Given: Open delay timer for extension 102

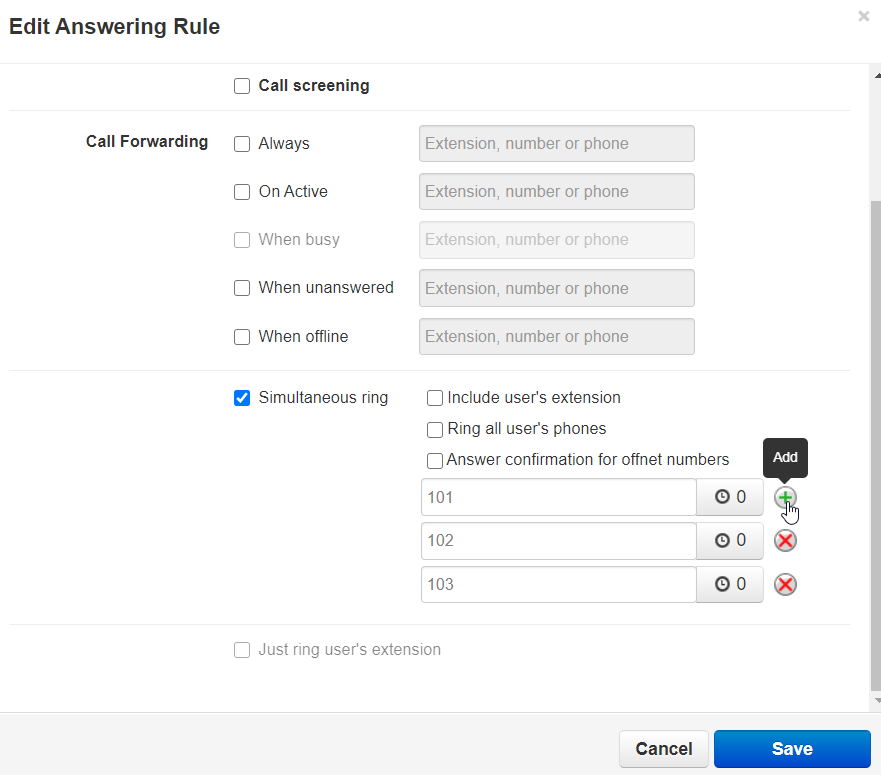Looking at the screenshot, I should pos(730,541).
